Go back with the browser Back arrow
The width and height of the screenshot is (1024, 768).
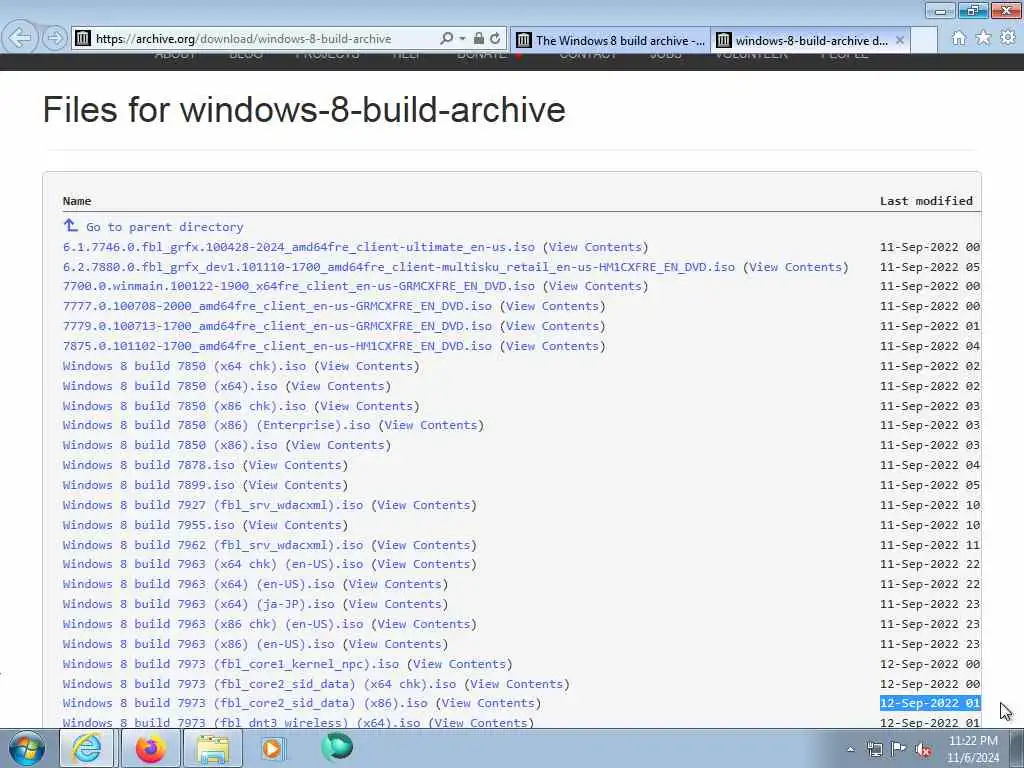[20, 38]
